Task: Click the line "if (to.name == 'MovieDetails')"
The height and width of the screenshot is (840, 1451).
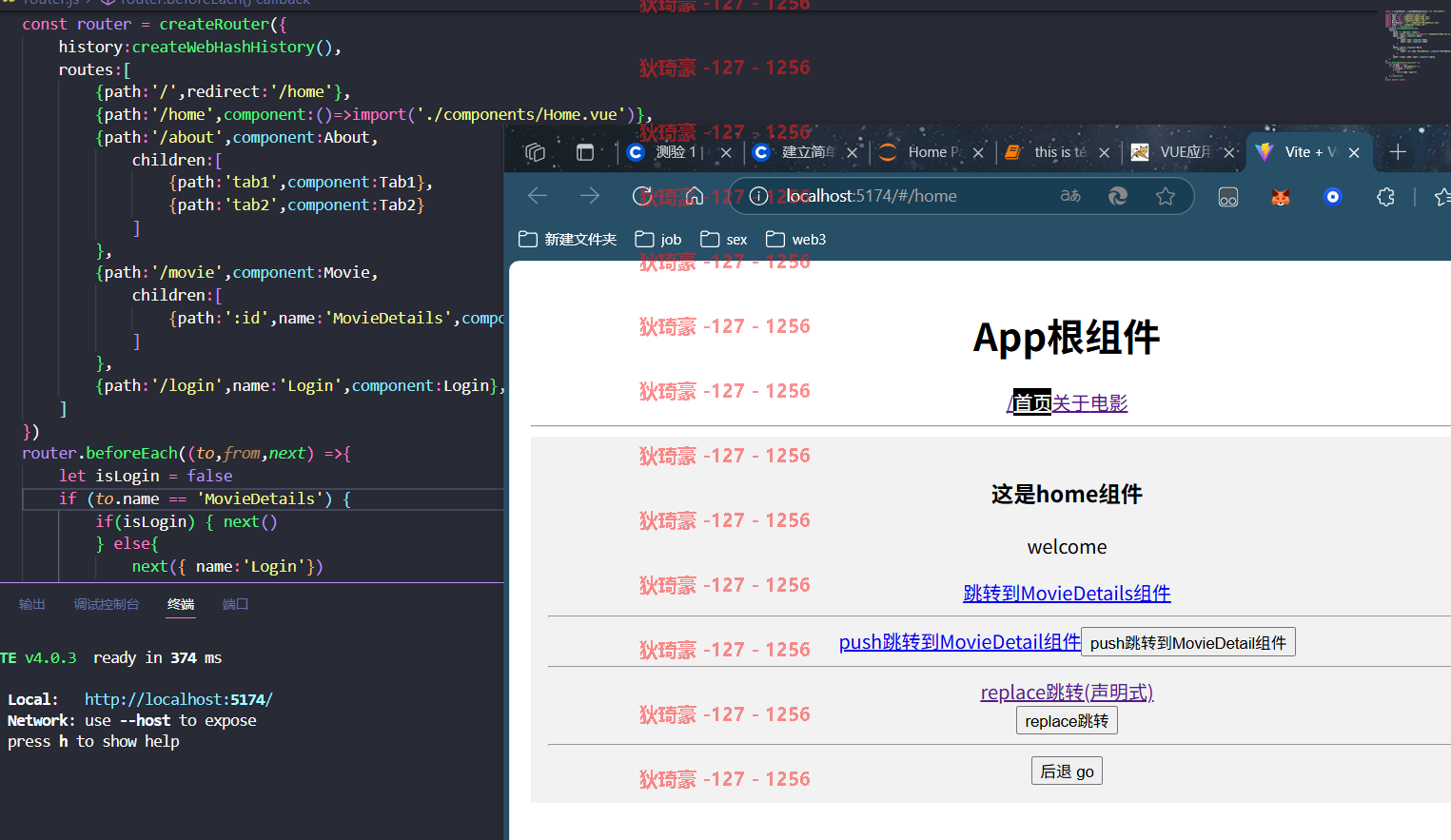Action: click(206, 498)
